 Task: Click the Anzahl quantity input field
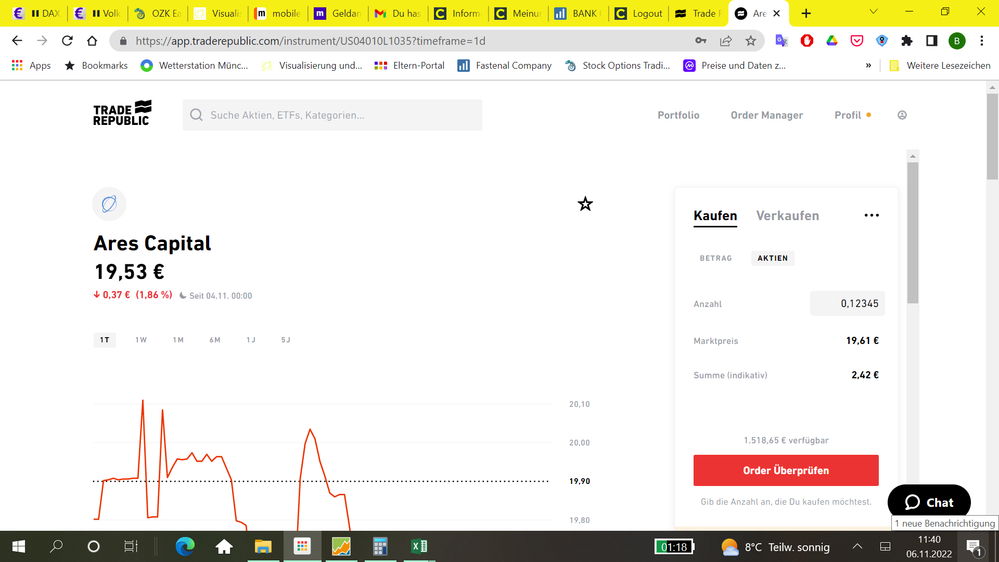pos(847,304)
